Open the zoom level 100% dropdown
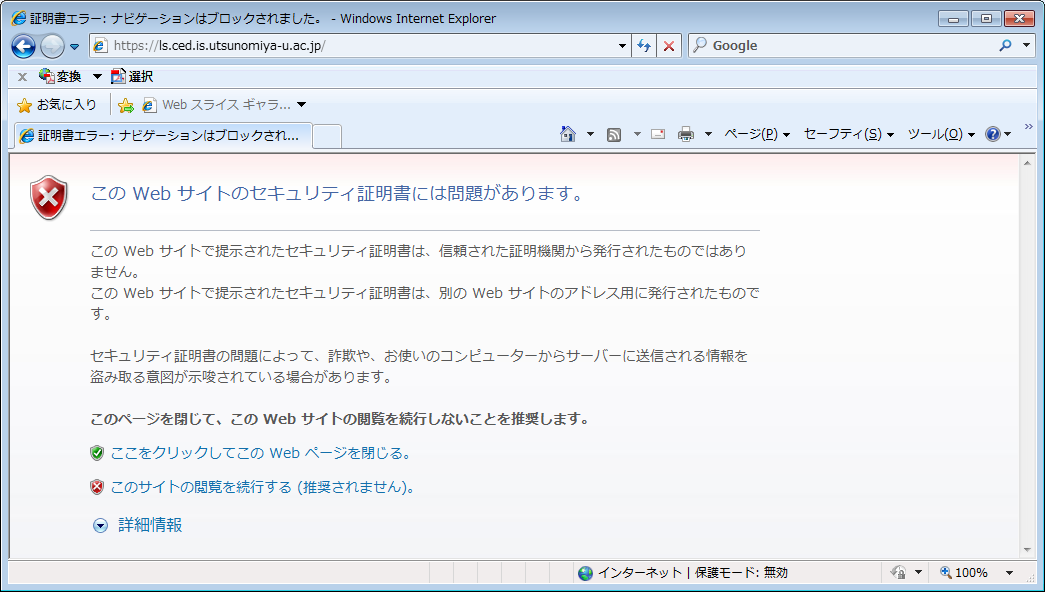This screenshot has width=1045, height=592. pyautogui.click(x=1009, y=573)
